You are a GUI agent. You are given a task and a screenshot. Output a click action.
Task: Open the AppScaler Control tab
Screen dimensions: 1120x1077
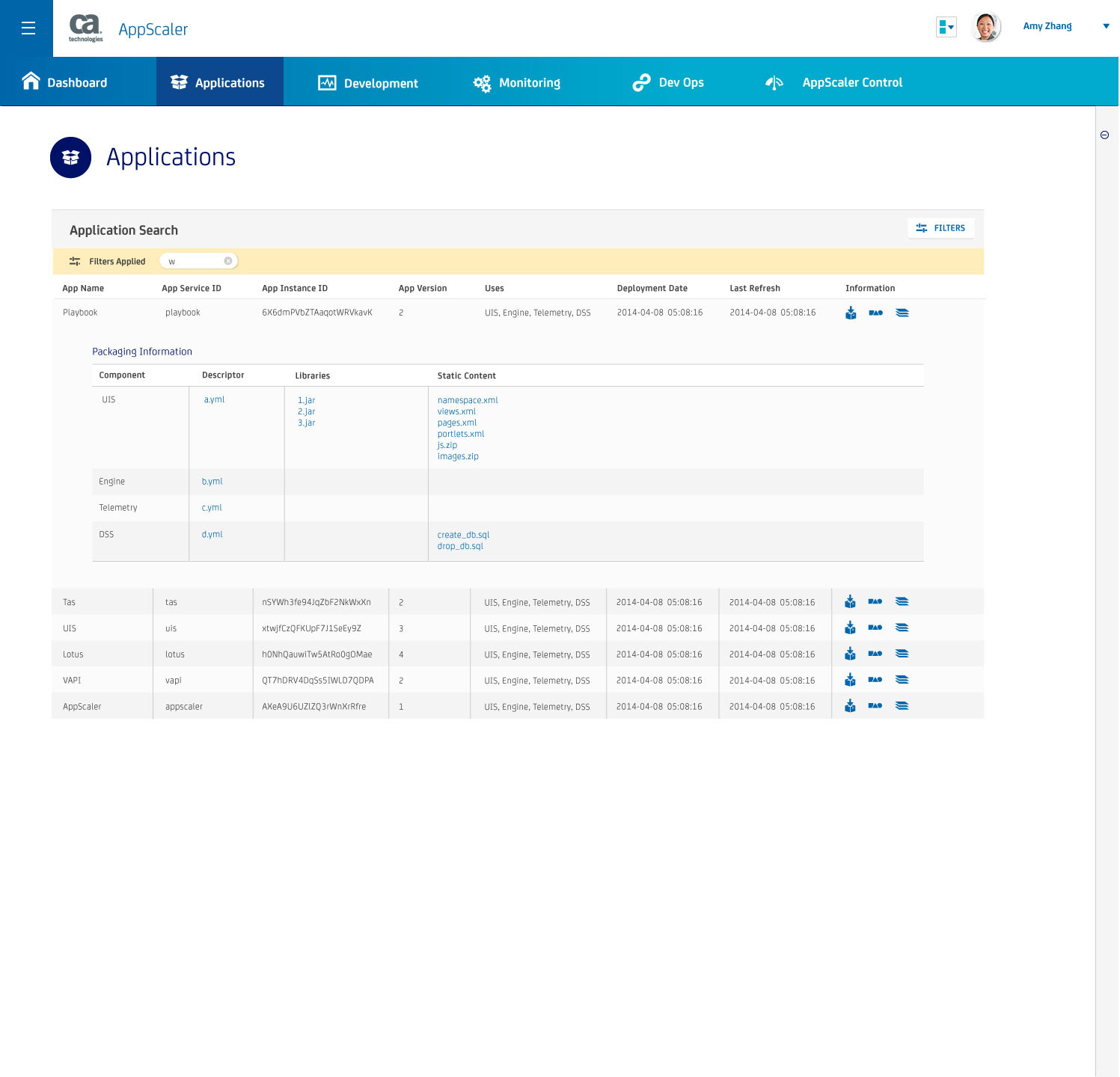(x=833, y=82)
